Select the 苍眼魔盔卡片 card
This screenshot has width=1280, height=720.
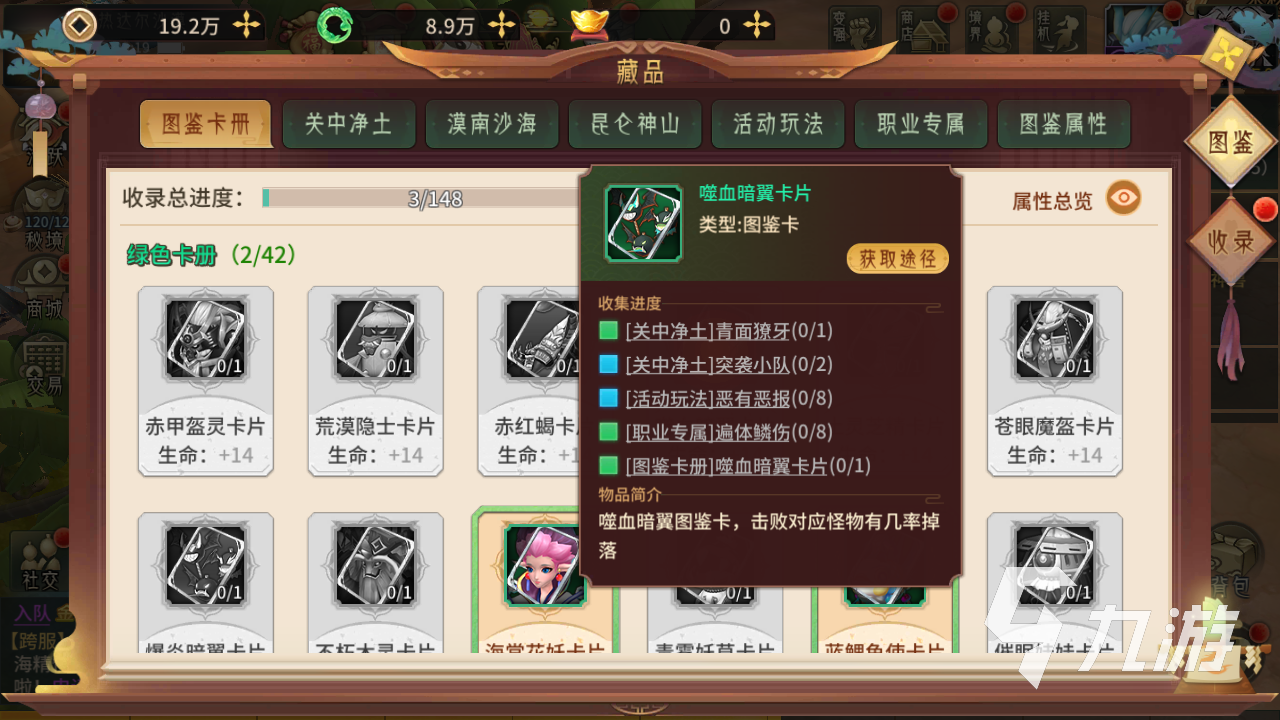[1054, 381]
